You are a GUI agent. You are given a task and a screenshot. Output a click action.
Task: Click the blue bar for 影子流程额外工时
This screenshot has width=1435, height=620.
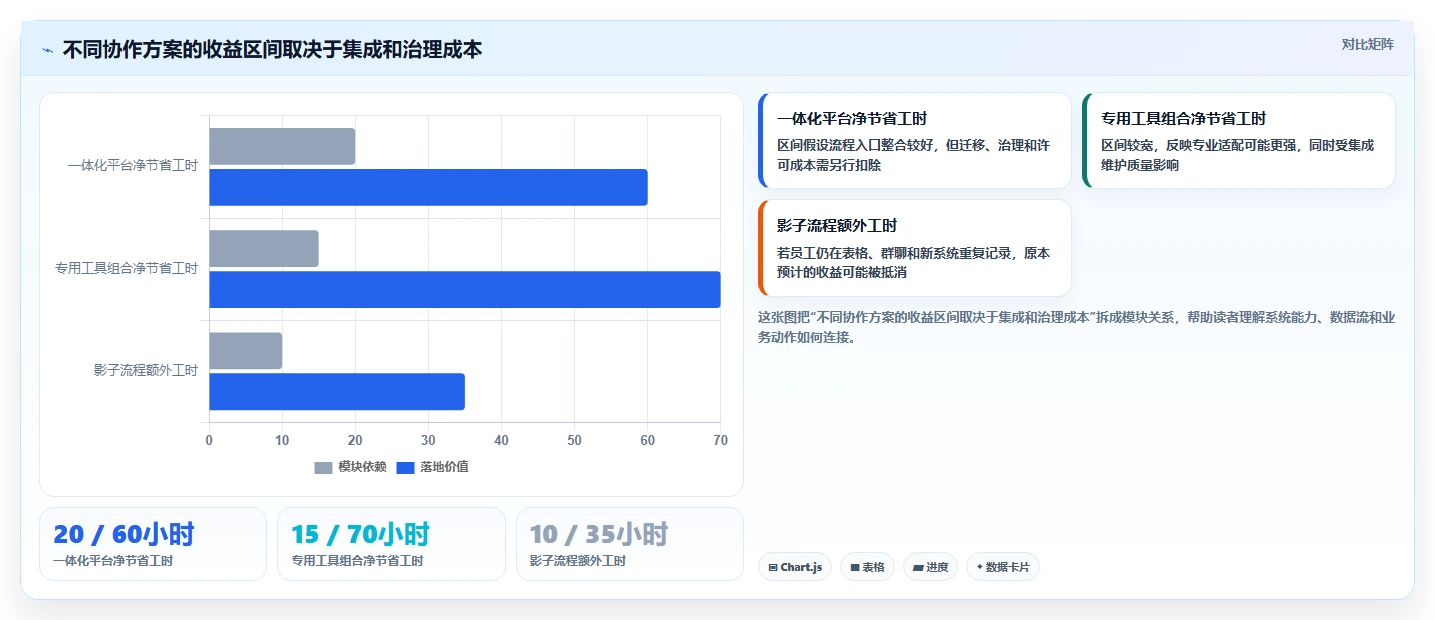(x=337, y=391)
